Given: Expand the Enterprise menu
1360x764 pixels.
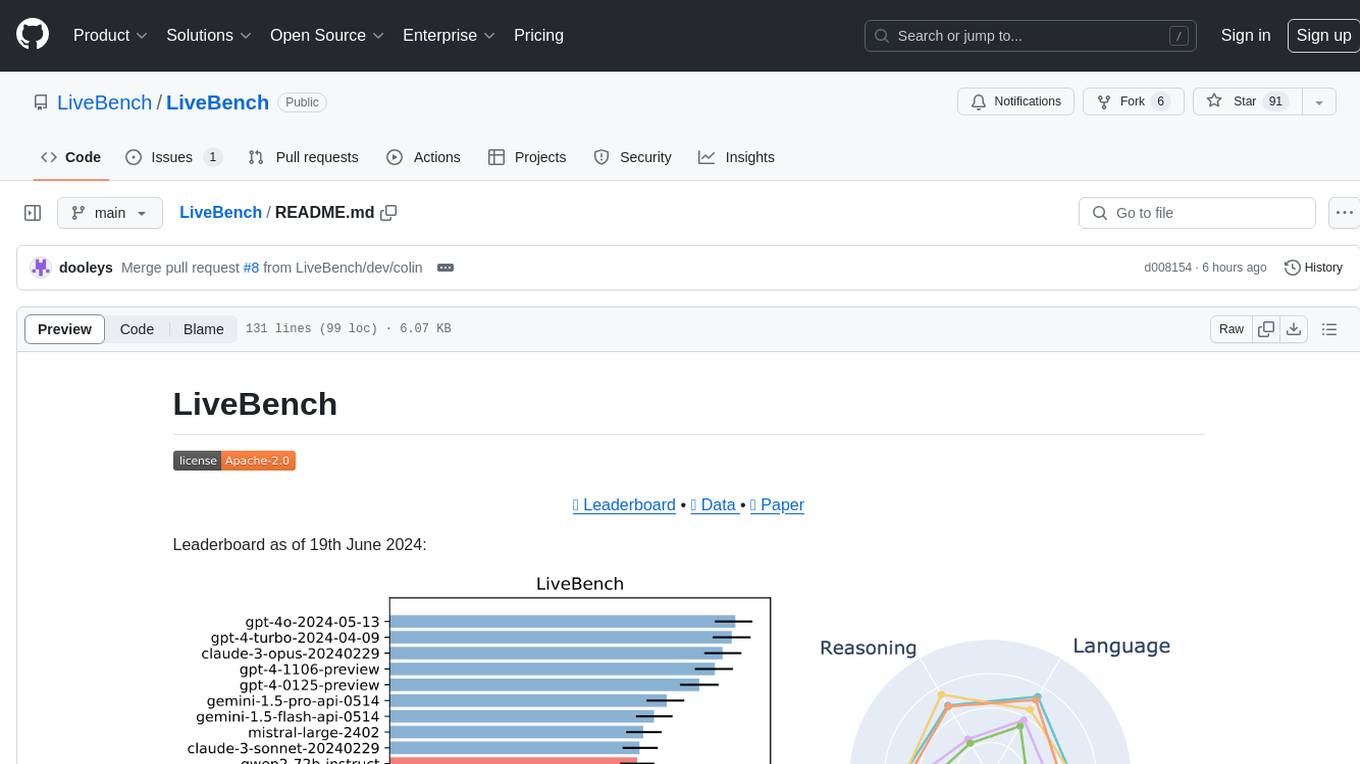Looking at the screenshot, I should point(449,35).
